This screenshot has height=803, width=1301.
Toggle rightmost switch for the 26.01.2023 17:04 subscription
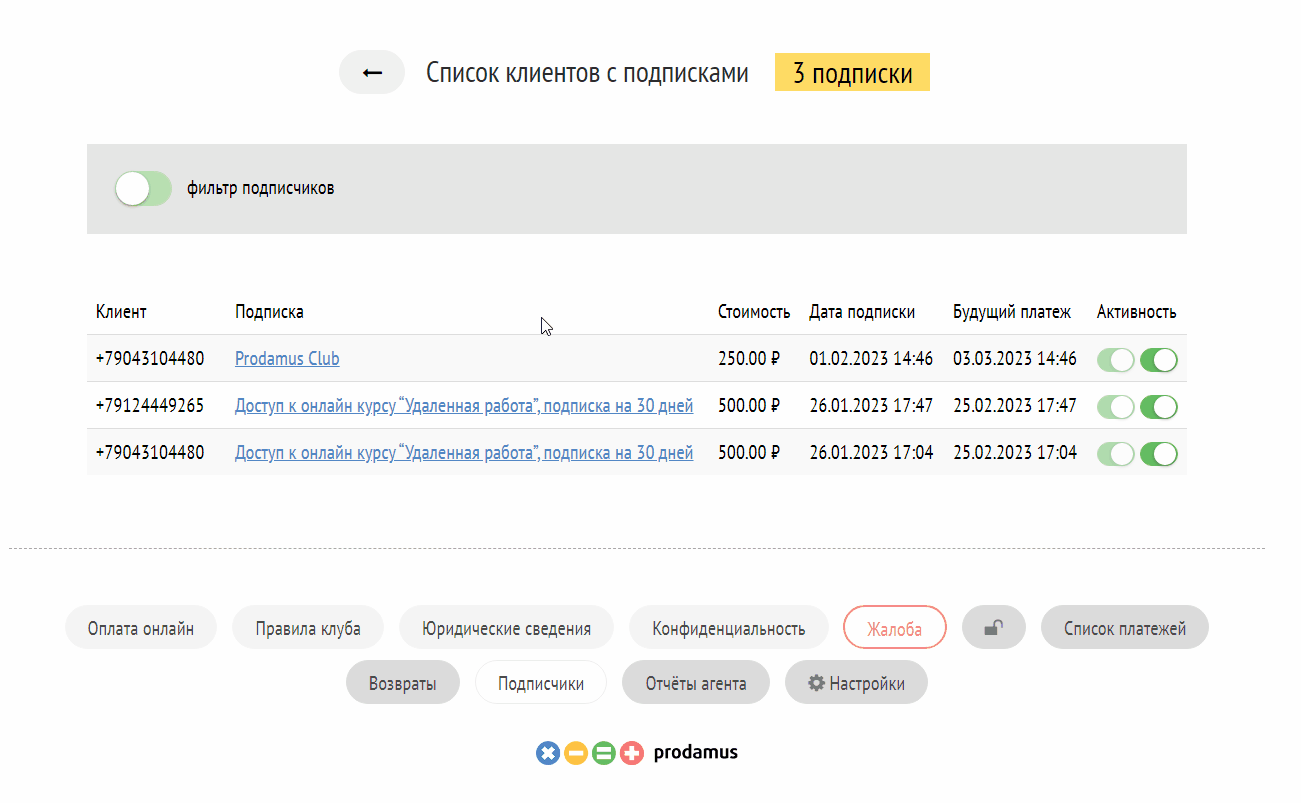pyautogui.click(x=1158, y=453)
